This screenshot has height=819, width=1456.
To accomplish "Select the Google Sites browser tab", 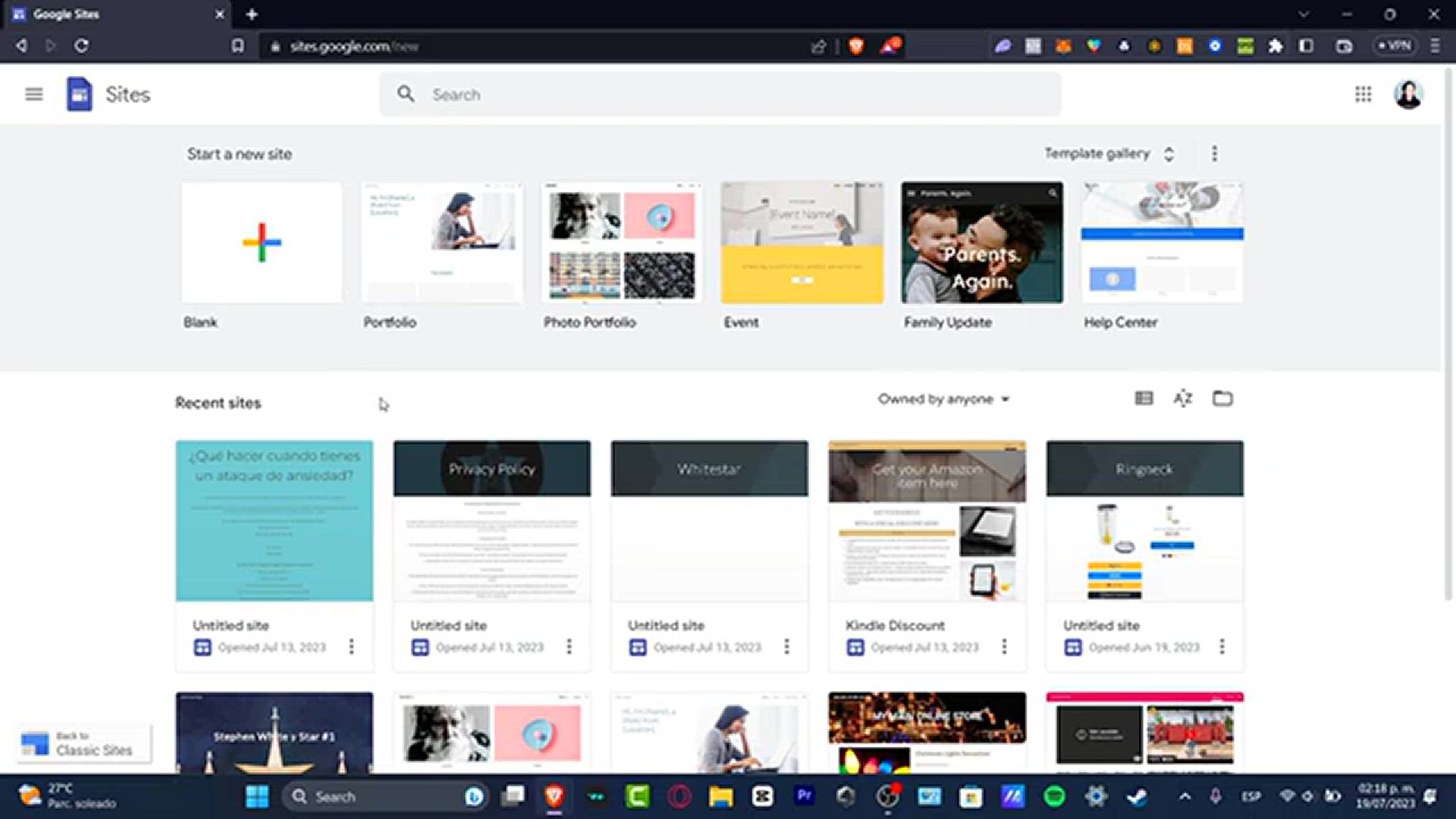I will (114, 14).
